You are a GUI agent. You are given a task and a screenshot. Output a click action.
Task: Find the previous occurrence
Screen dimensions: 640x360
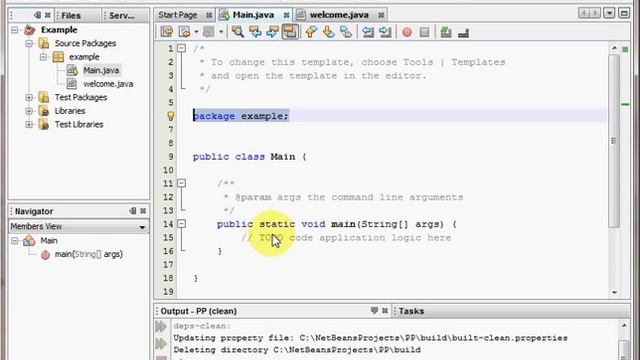(x=255, y=32)
